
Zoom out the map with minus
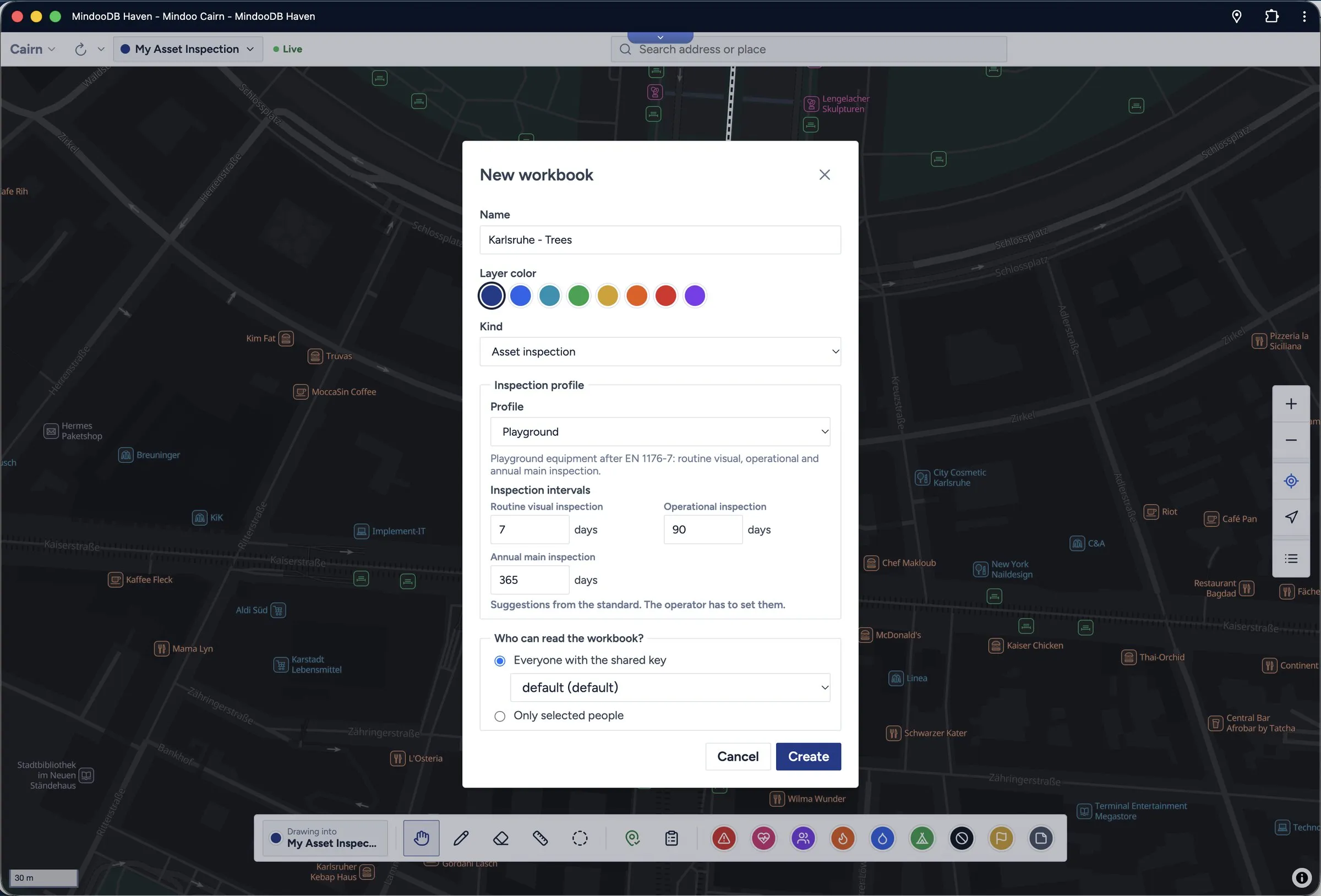coord(1291,440)
